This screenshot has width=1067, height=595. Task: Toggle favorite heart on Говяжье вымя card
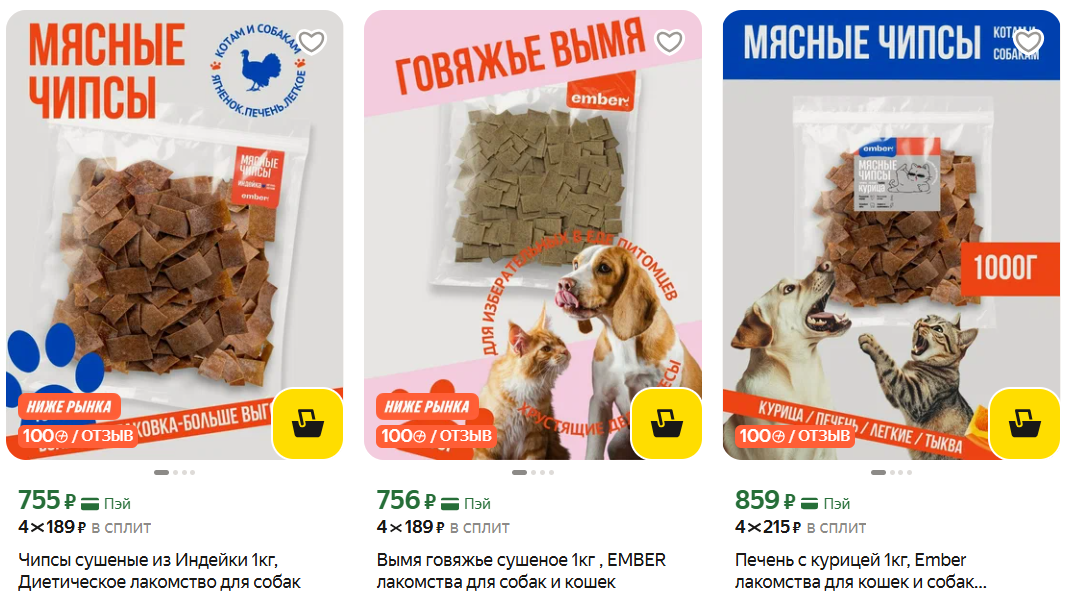tap(670, 42)
